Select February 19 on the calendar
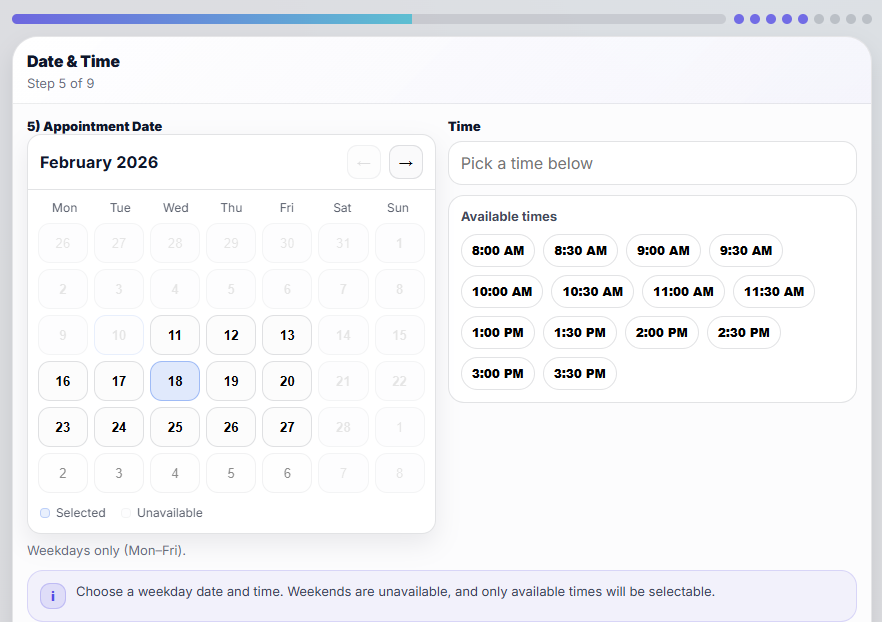The image size is (882, 622). [231, 381]
